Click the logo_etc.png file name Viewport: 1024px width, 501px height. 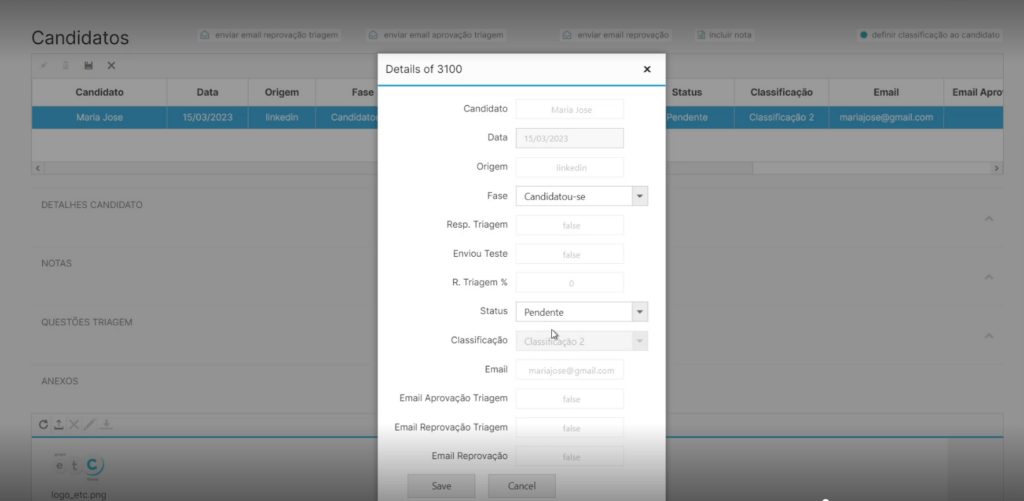78,494
